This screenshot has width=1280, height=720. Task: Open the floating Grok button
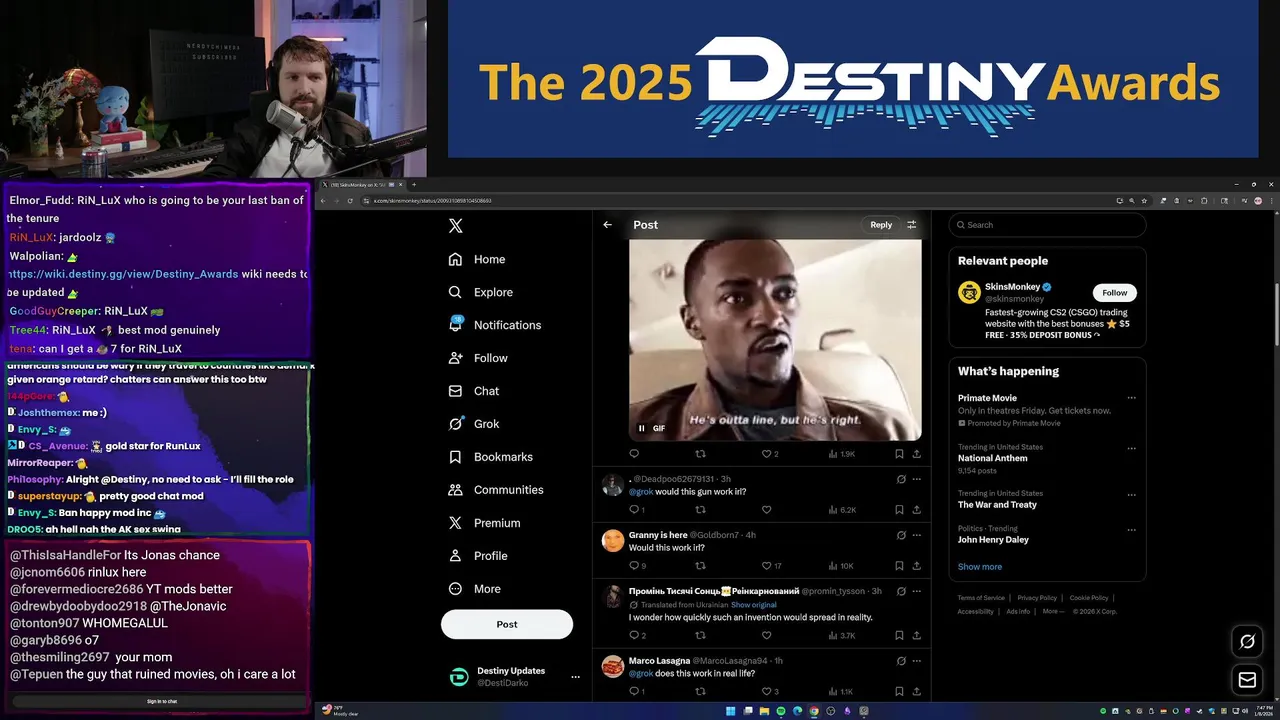[1247, 642]
